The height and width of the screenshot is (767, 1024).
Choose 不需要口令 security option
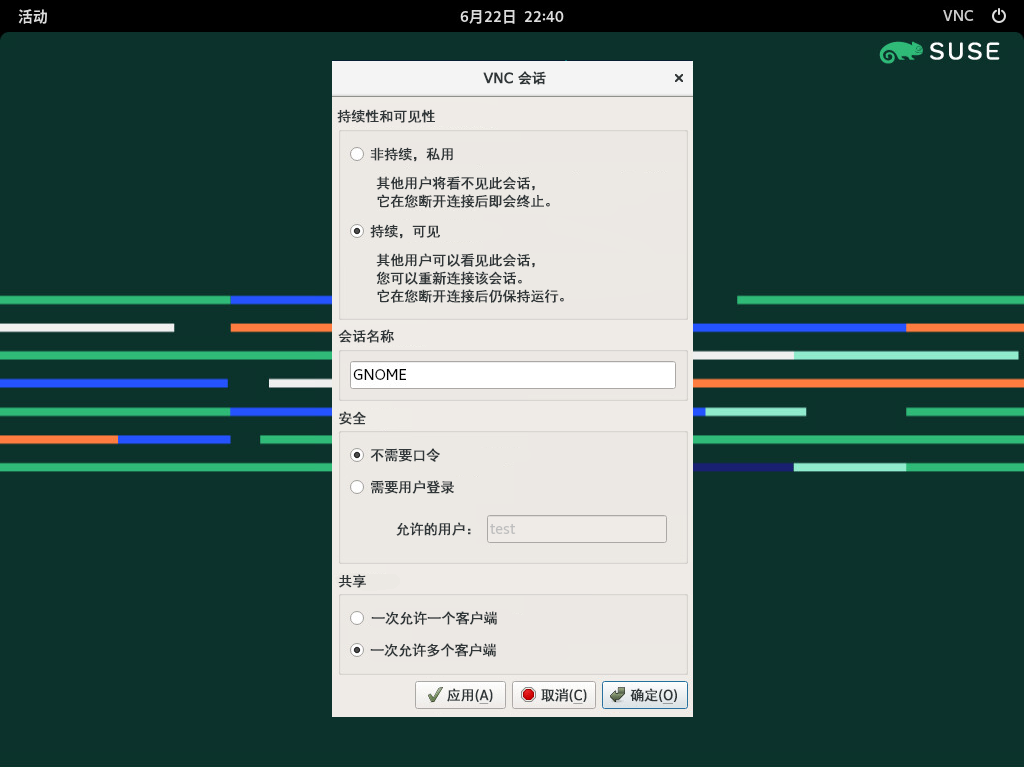click(357, 455)
